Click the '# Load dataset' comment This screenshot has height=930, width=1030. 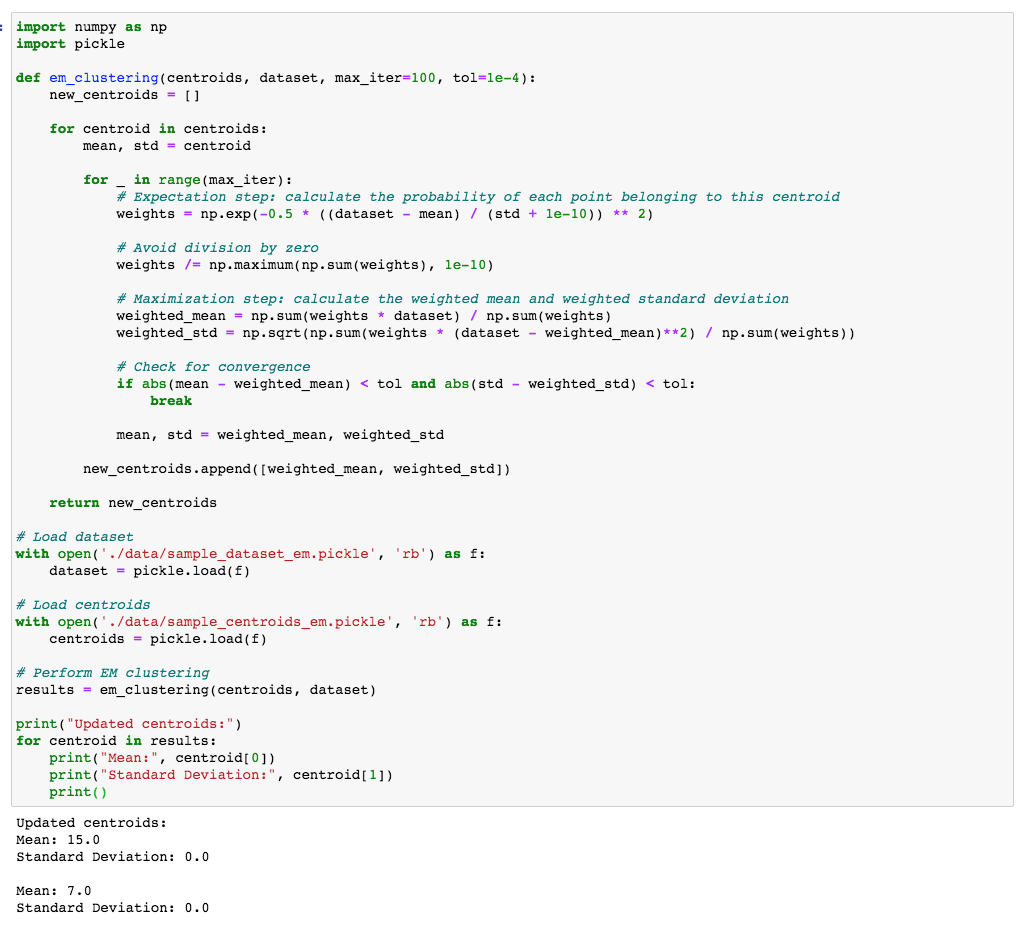coord(74,537)
